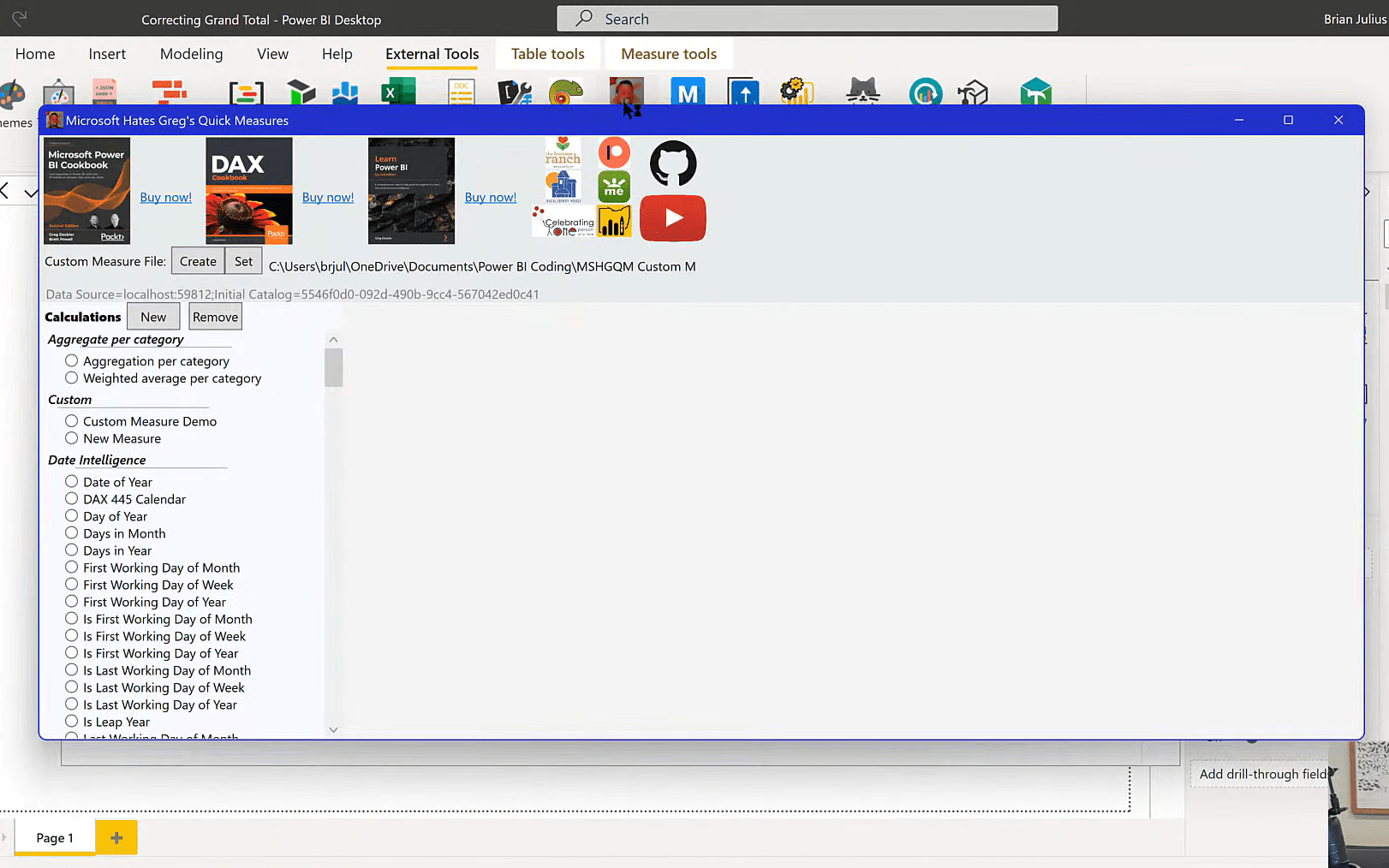The width and height of the screenshot is (1389, 868).
Task: Expand the right pane chevron behind dialog
Action: (1368, 193)
